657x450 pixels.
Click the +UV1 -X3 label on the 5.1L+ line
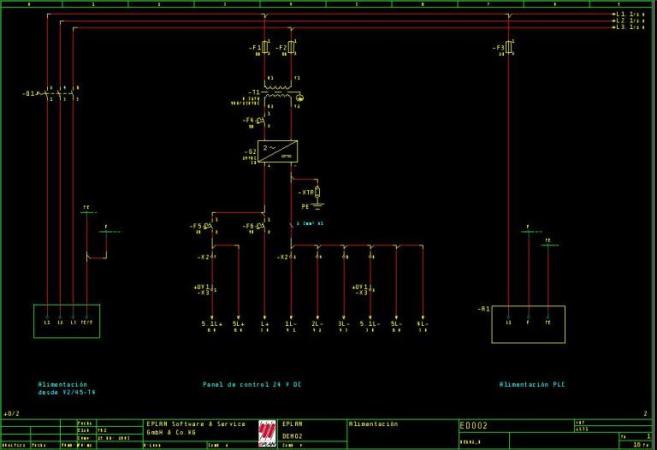[x=204, y=290]
